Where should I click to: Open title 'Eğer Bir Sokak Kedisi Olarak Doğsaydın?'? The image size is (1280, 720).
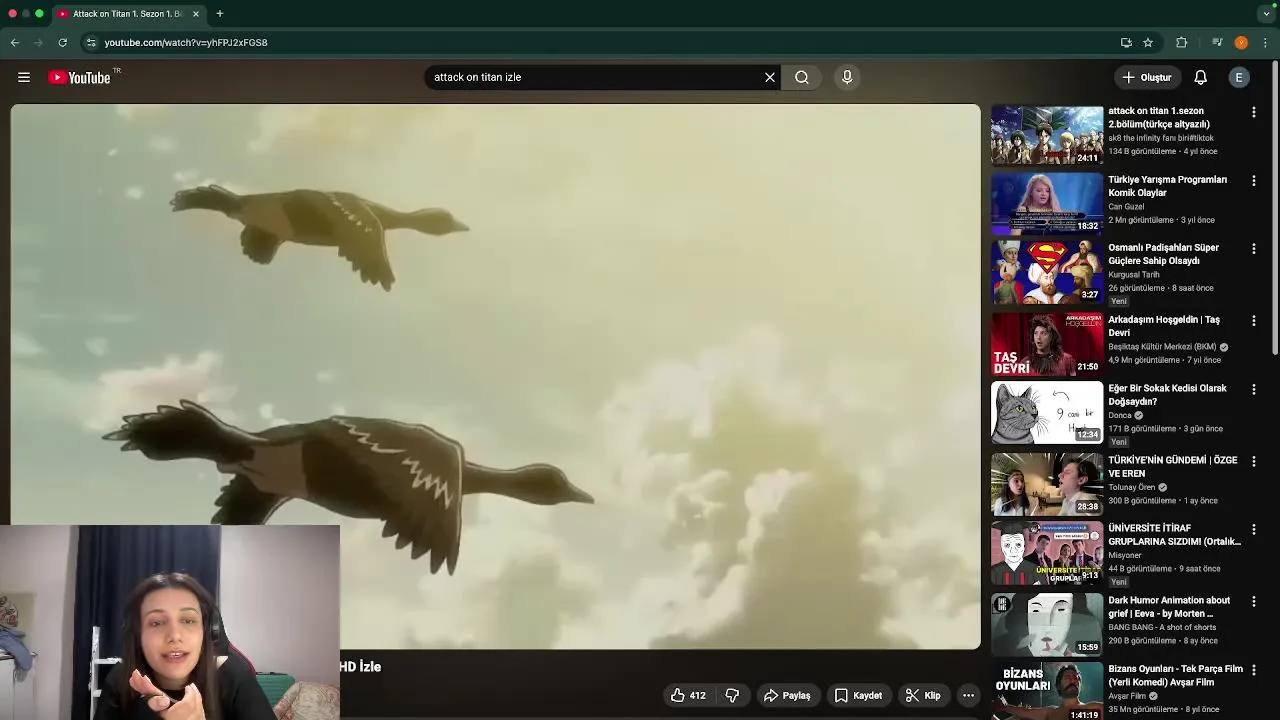tap(1167, 395)
